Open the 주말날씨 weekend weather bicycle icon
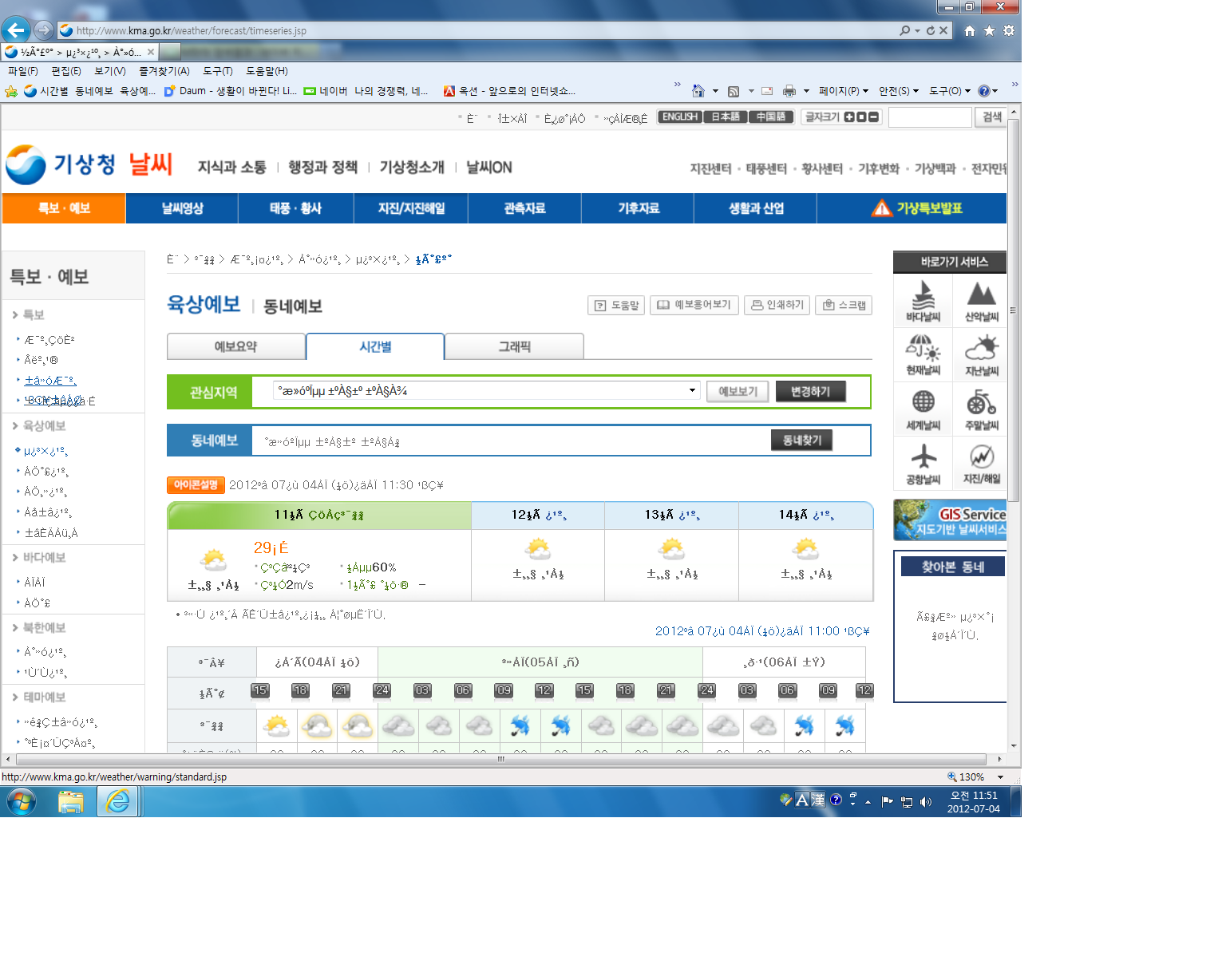1226x980 pixels. point(981,409)
